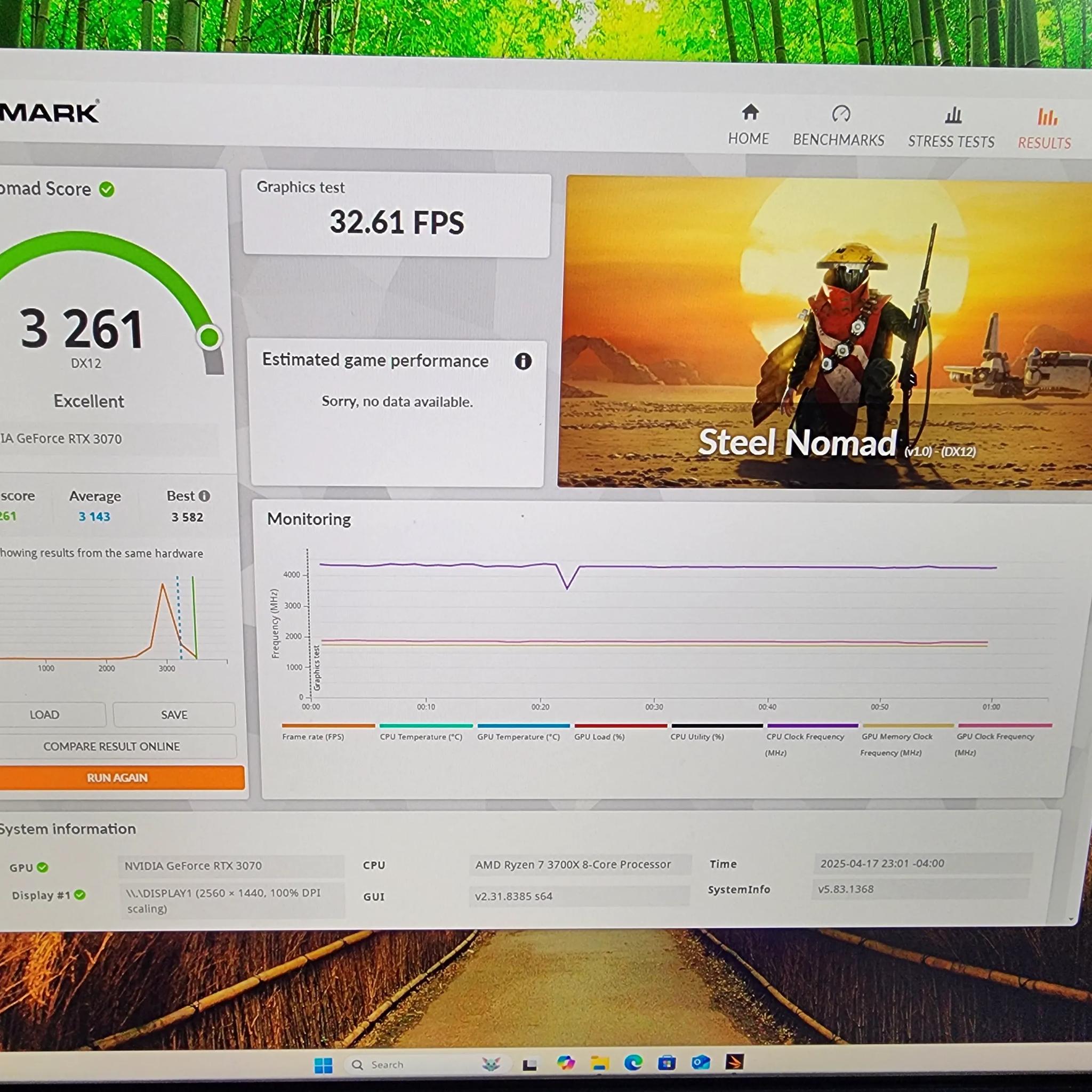Viewport: 1092px width, 1092px height.
Task: Click dotted blue average line in distribution chart
Action: coord(179,617)
